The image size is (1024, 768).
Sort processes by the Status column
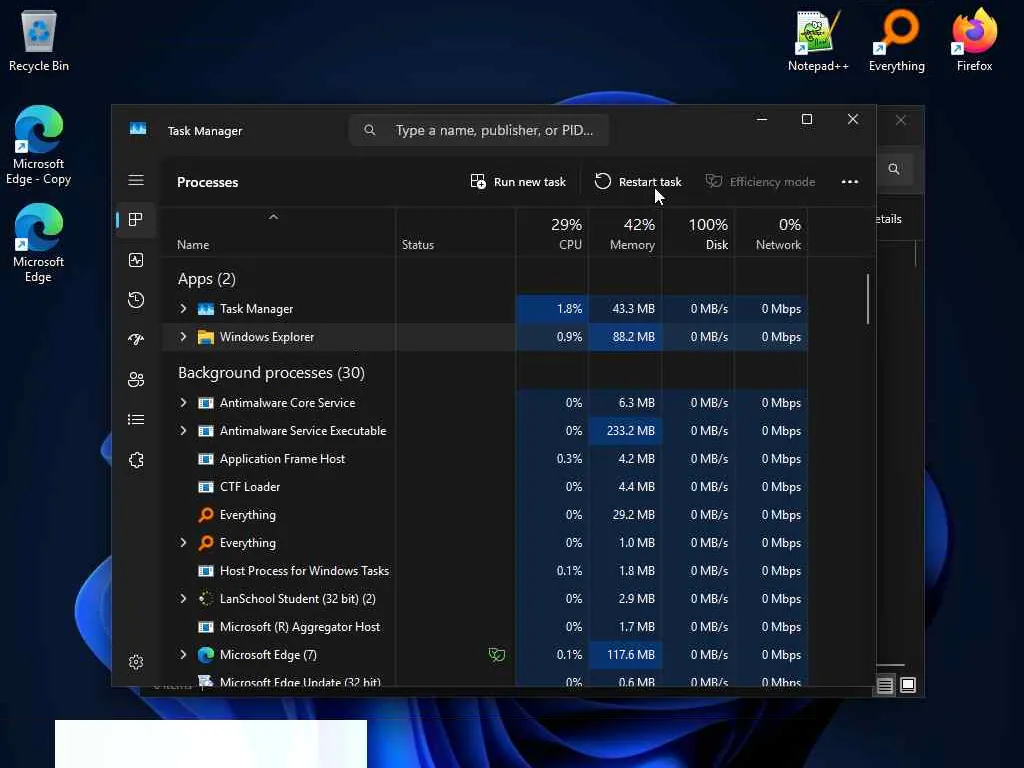pyautogui.click(x=418, y=245)
